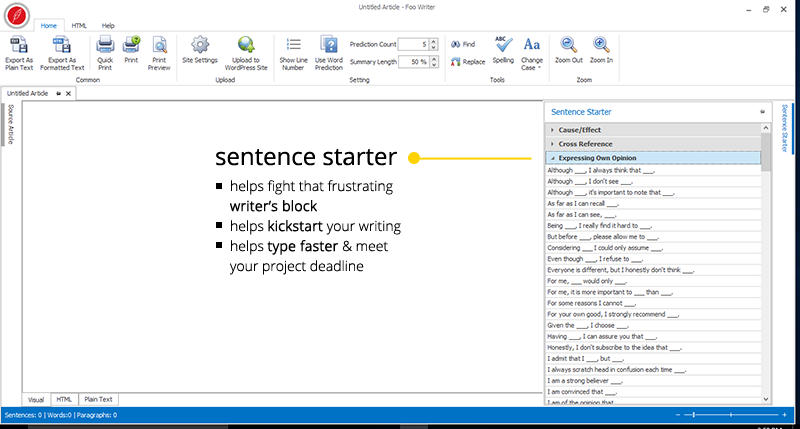Open the Change Case dropdown
The height and width of the screenshot is (429, 800).
point(532,44)
